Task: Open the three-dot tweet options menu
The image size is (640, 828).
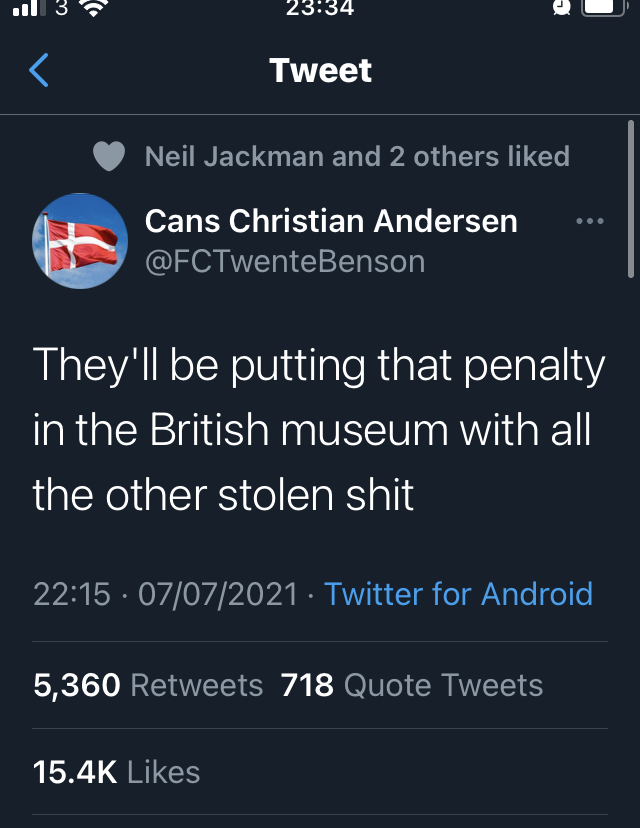Action: 590,221
